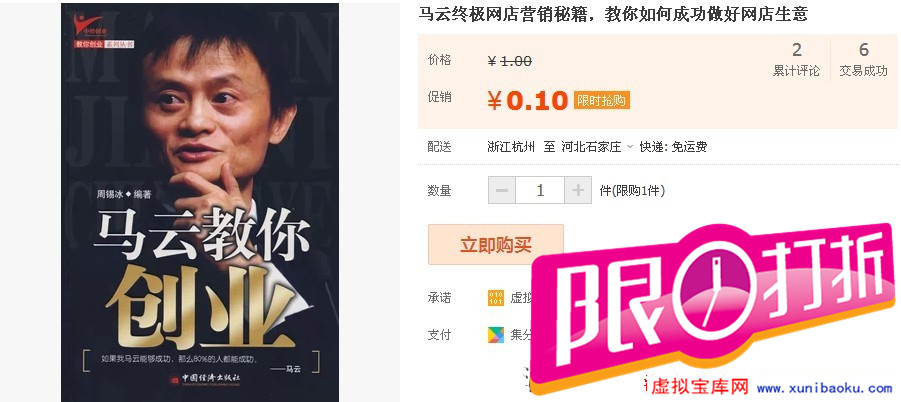The height and width of the screenshot is (402, 901).
Task: Open the 交易成功 transaction count
Action: (864, 60)
